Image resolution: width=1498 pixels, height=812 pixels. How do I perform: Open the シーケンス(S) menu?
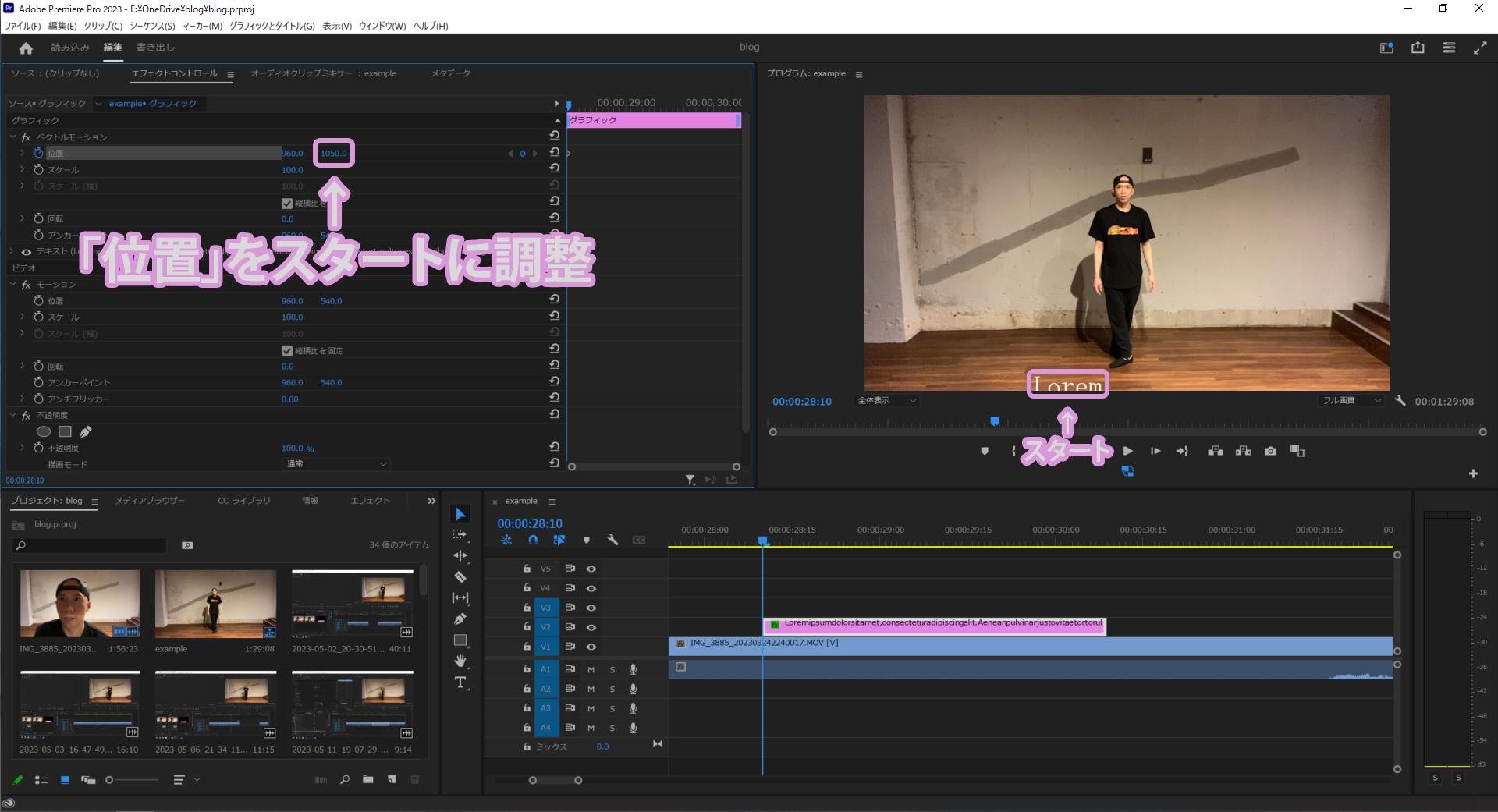[x=152, y=26]
